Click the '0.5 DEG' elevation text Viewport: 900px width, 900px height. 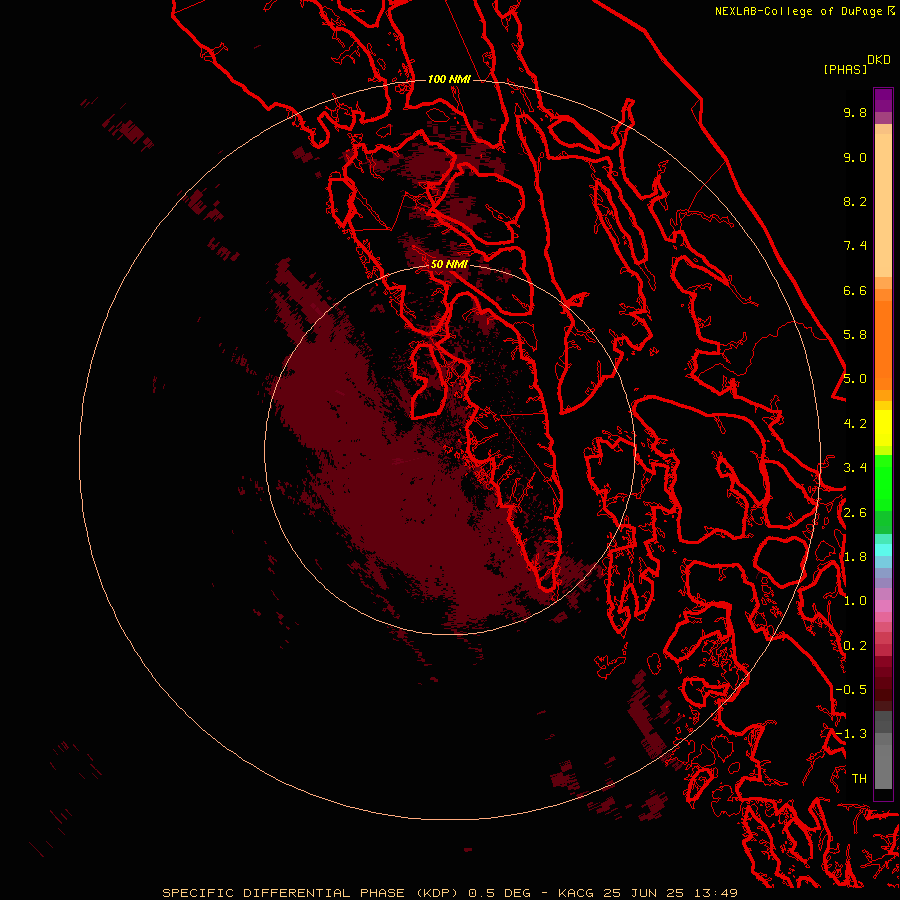pos(499,893)
